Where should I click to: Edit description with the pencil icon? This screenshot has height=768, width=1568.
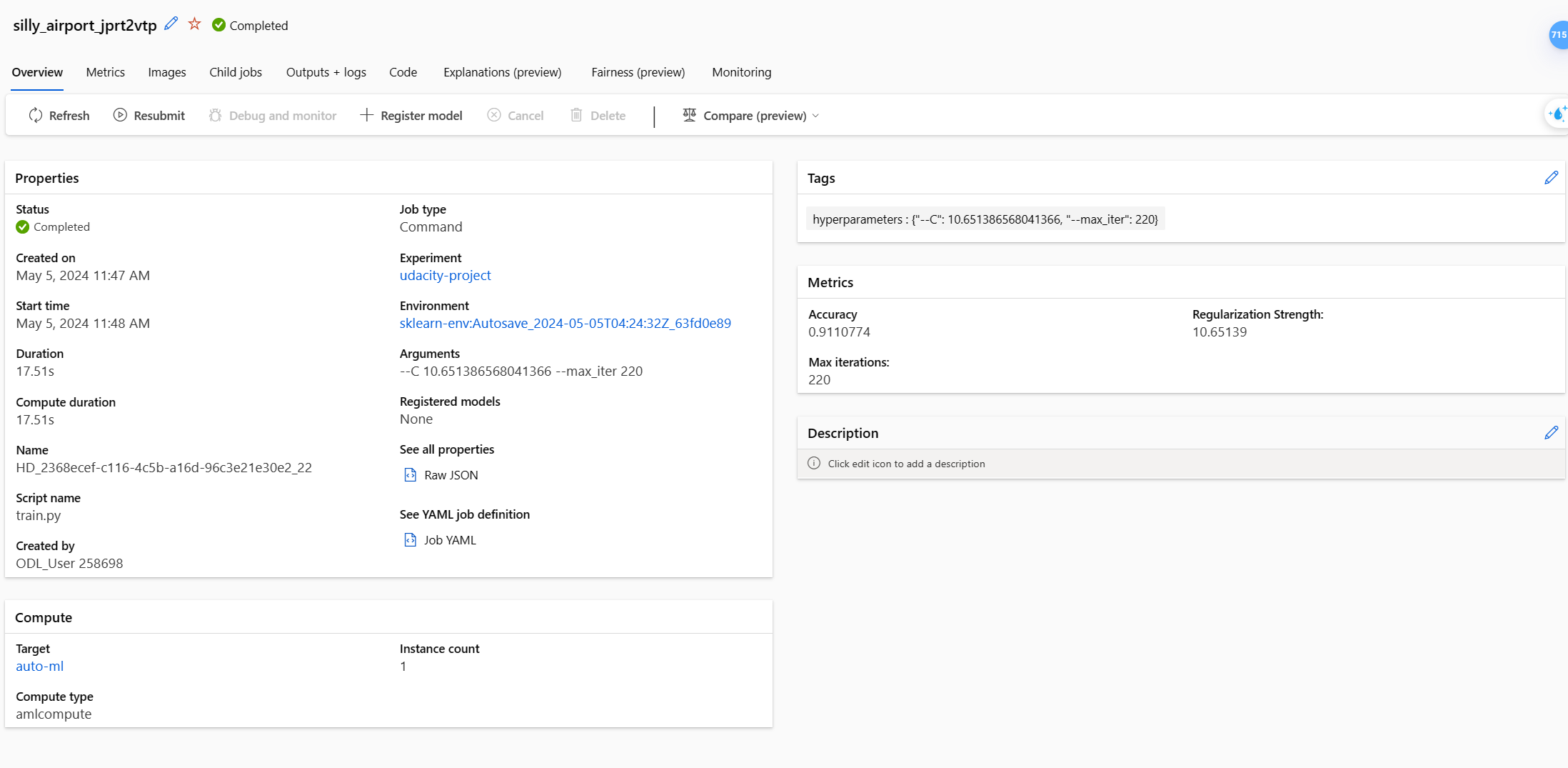[1551, 433]
